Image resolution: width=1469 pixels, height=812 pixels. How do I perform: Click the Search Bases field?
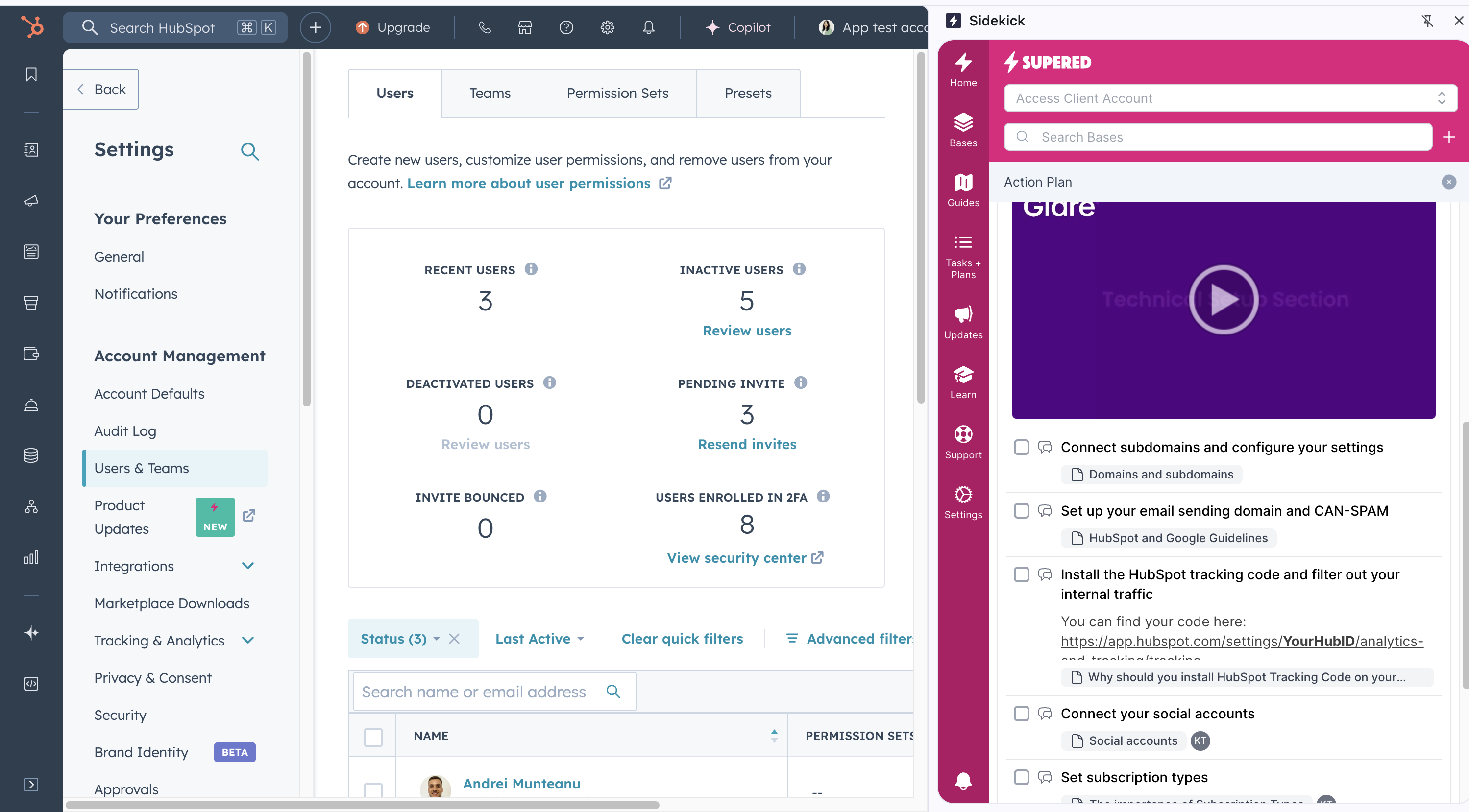click(x=1218, y=137)
